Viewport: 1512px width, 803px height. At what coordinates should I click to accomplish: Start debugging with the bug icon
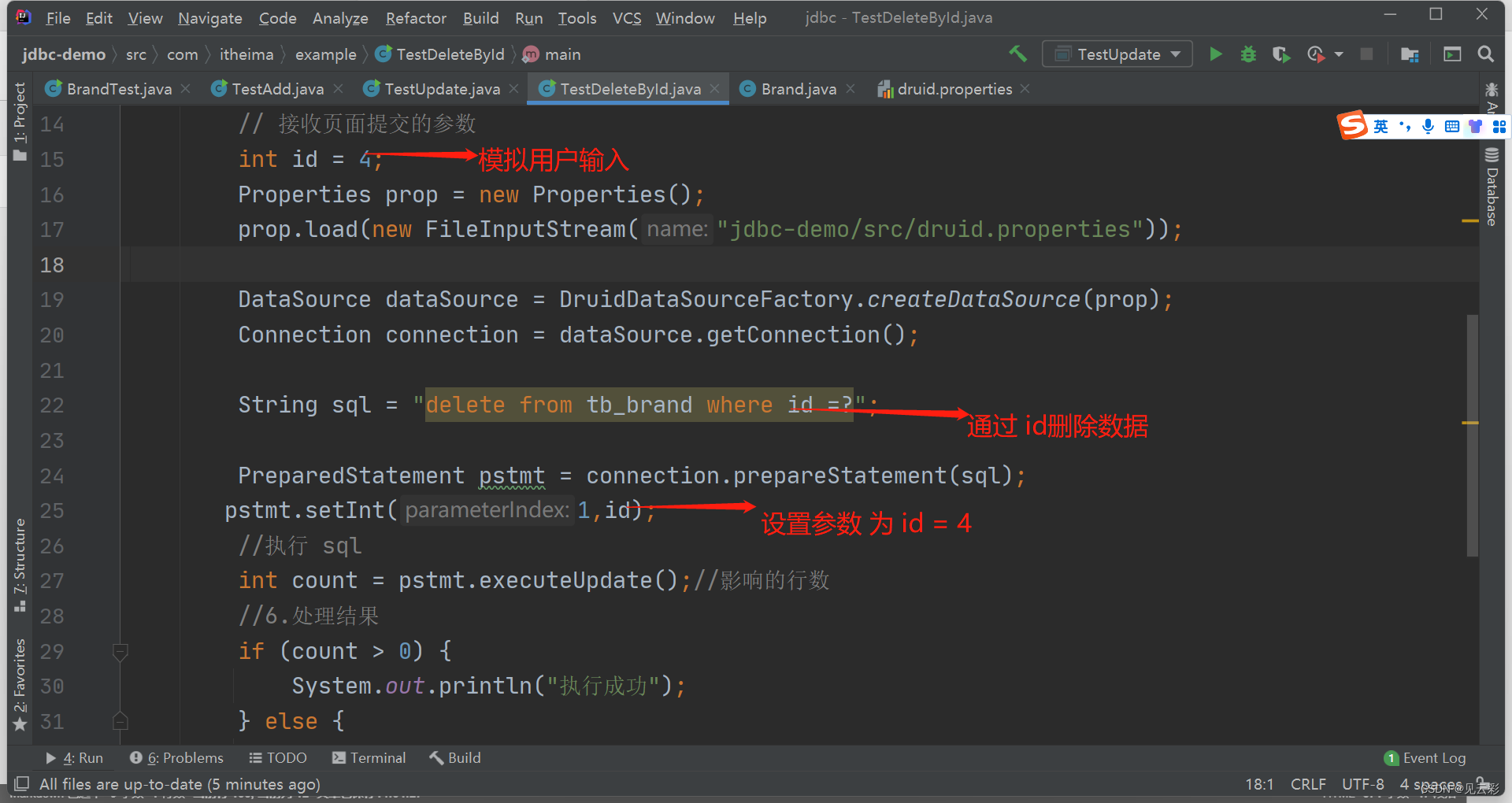coord(1248,54)
